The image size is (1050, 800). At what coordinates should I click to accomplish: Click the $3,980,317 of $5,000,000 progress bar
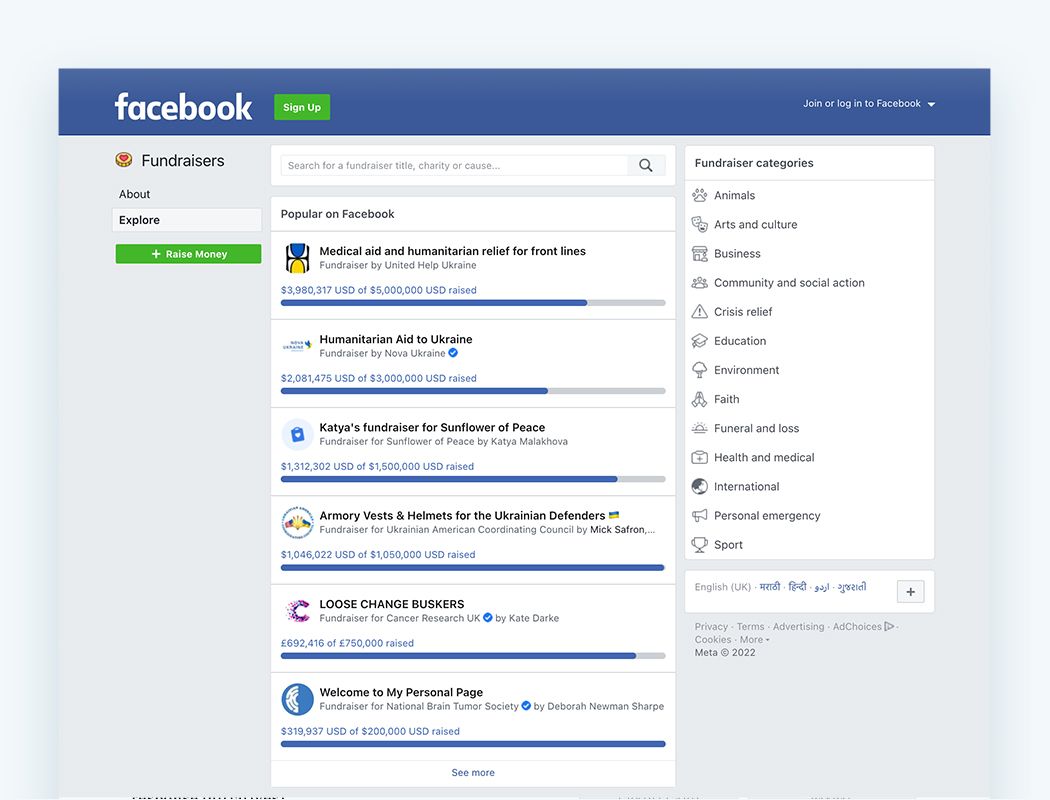point(473,303)
